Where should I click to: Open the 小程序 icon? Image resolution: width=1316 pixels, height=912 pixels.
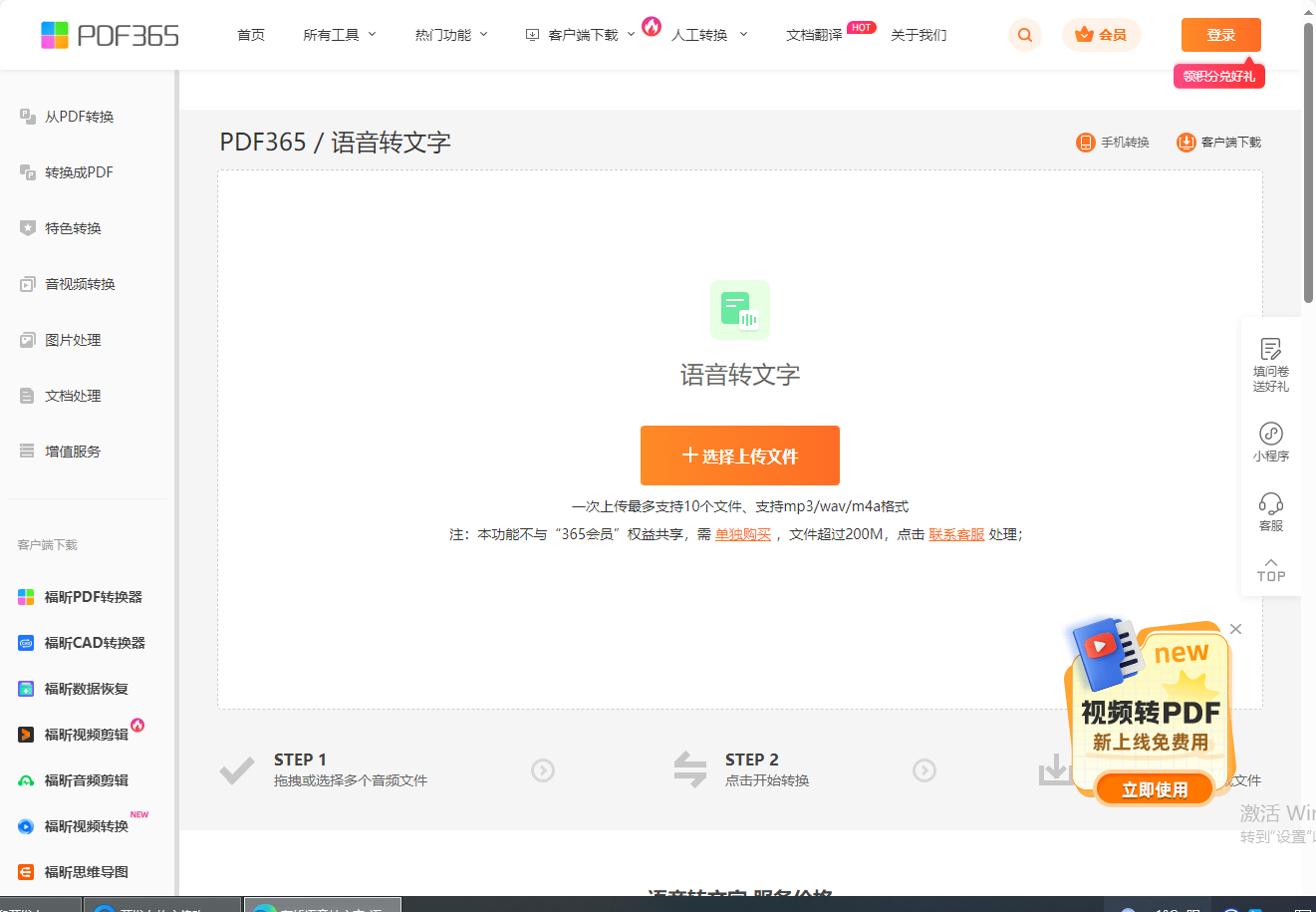(x=1271, y=433)
